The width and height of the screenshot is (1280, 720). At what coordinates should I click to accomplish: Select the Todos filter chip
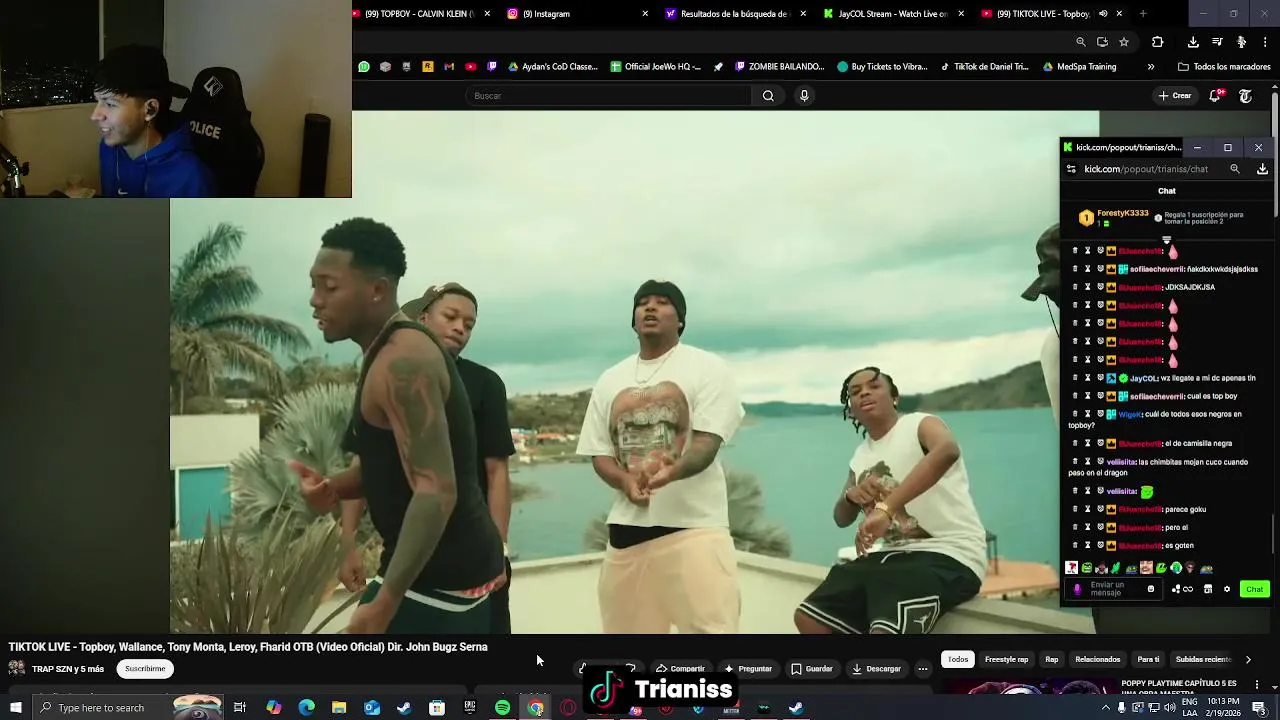[x=958, y=660]
